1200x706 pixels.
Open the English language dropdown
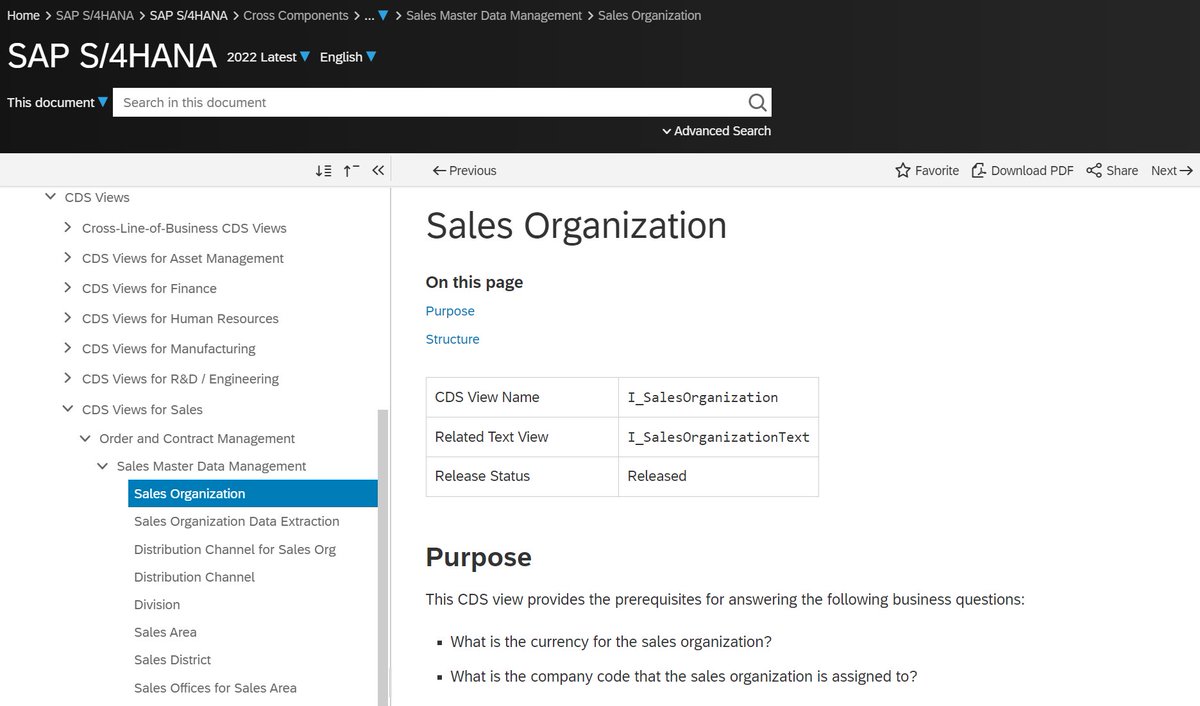point(348,57)
